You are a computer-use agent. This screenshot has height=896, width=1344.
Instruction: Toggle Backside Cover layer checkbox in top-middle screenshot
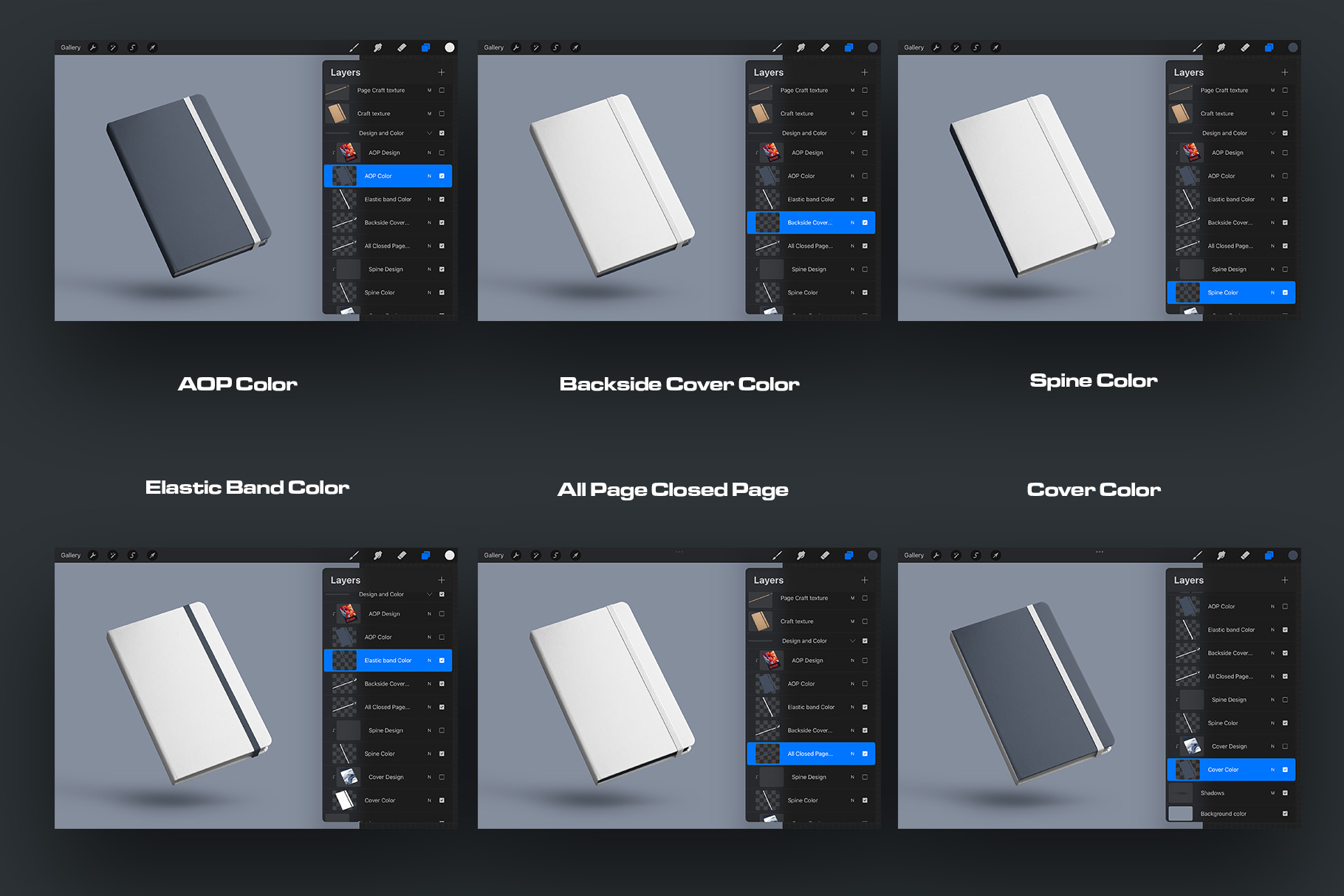click(865, 222)
